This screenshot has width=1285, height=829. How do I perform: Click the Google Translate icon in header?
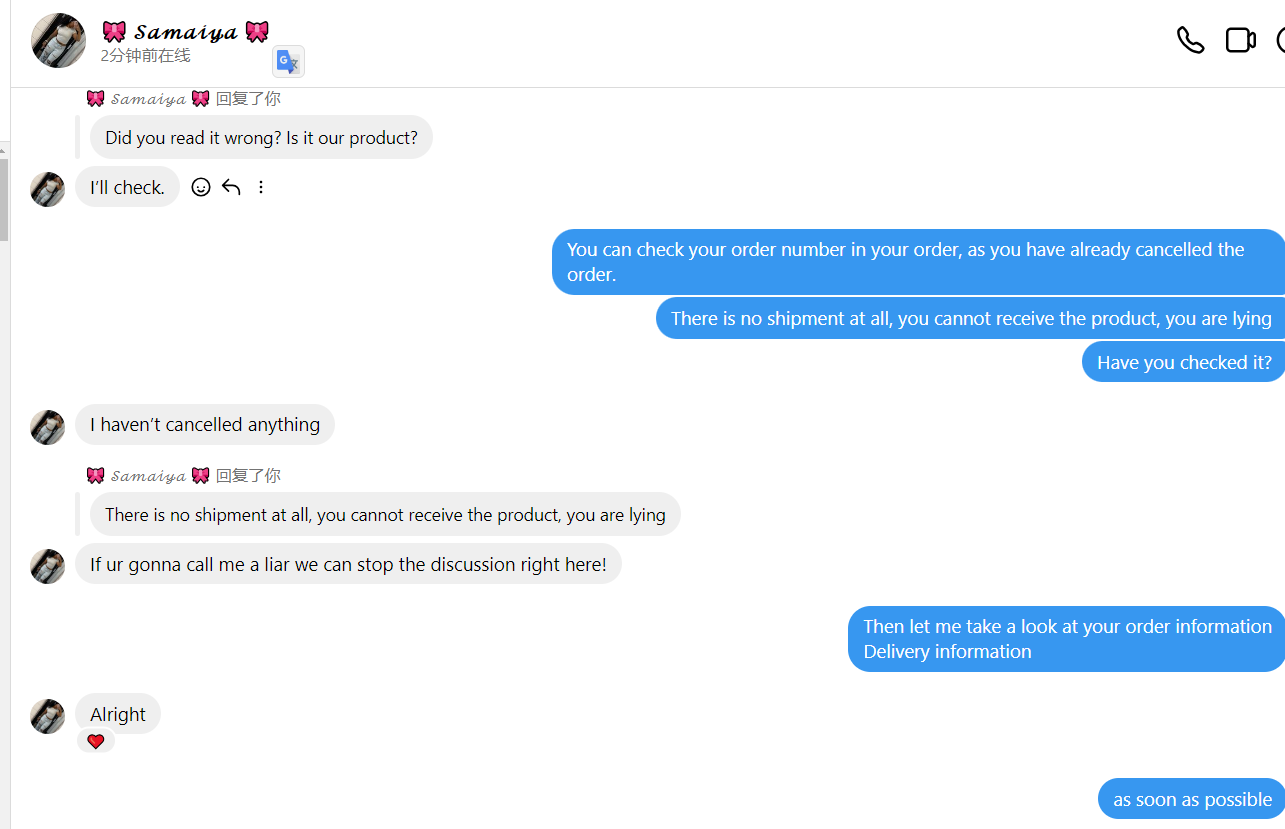(x=288, y=62)
